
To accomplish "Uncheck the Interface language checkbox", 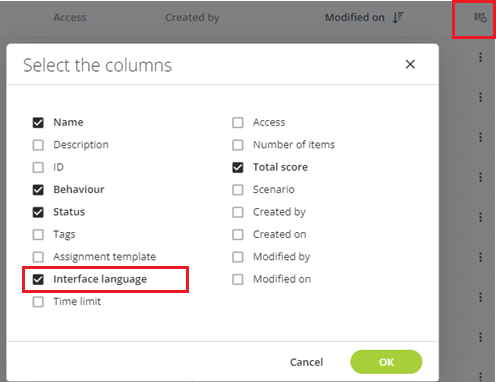I will pyautogui.click(x=38, y=279).
